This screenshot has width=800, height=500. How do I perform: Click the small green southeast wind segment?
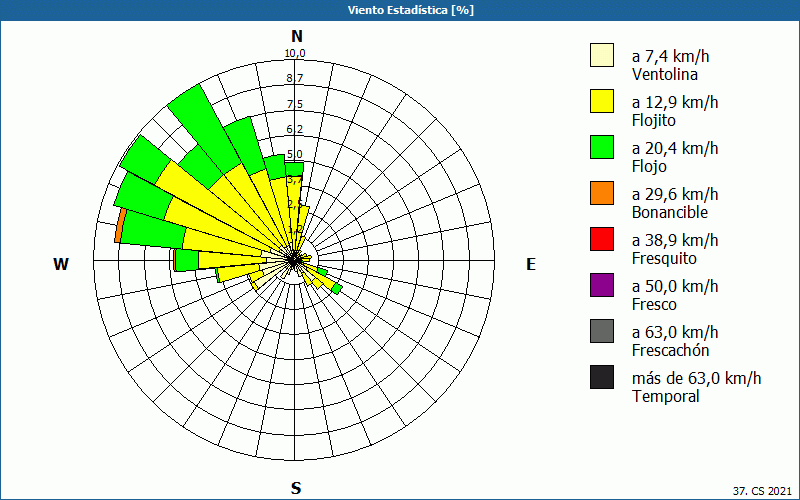point(337,289)
